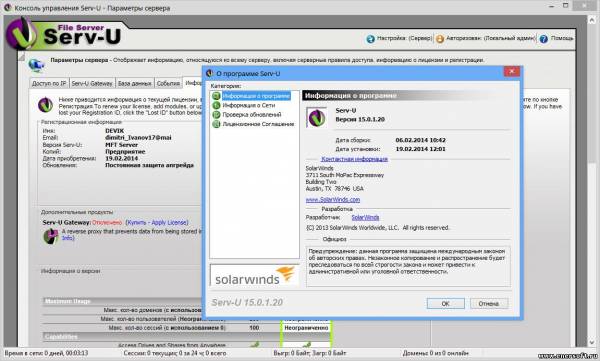Click the 'Отключено' Gateway status text
Screen dimensions: 600x361
pos(107,222)
